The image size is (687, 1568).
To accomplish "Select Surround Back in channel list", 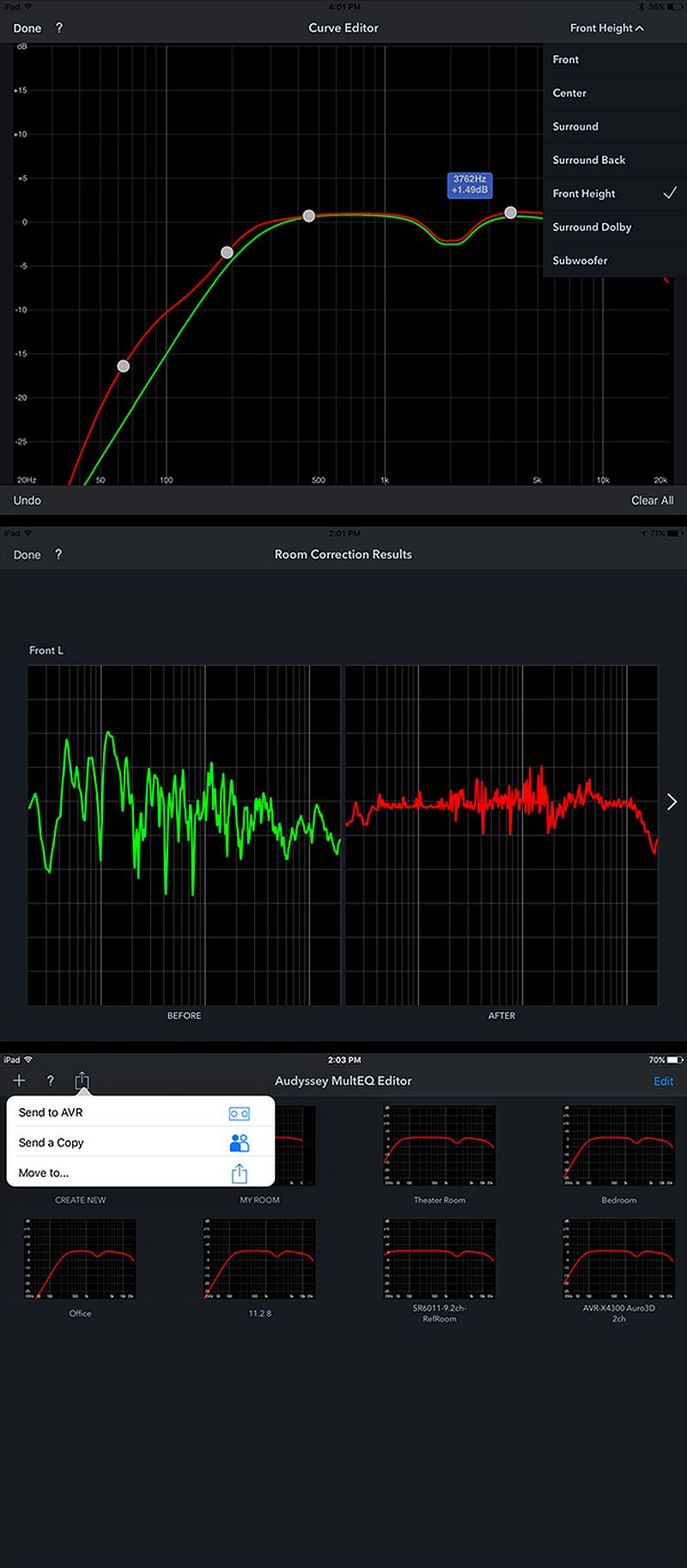I will click(615, 160).
